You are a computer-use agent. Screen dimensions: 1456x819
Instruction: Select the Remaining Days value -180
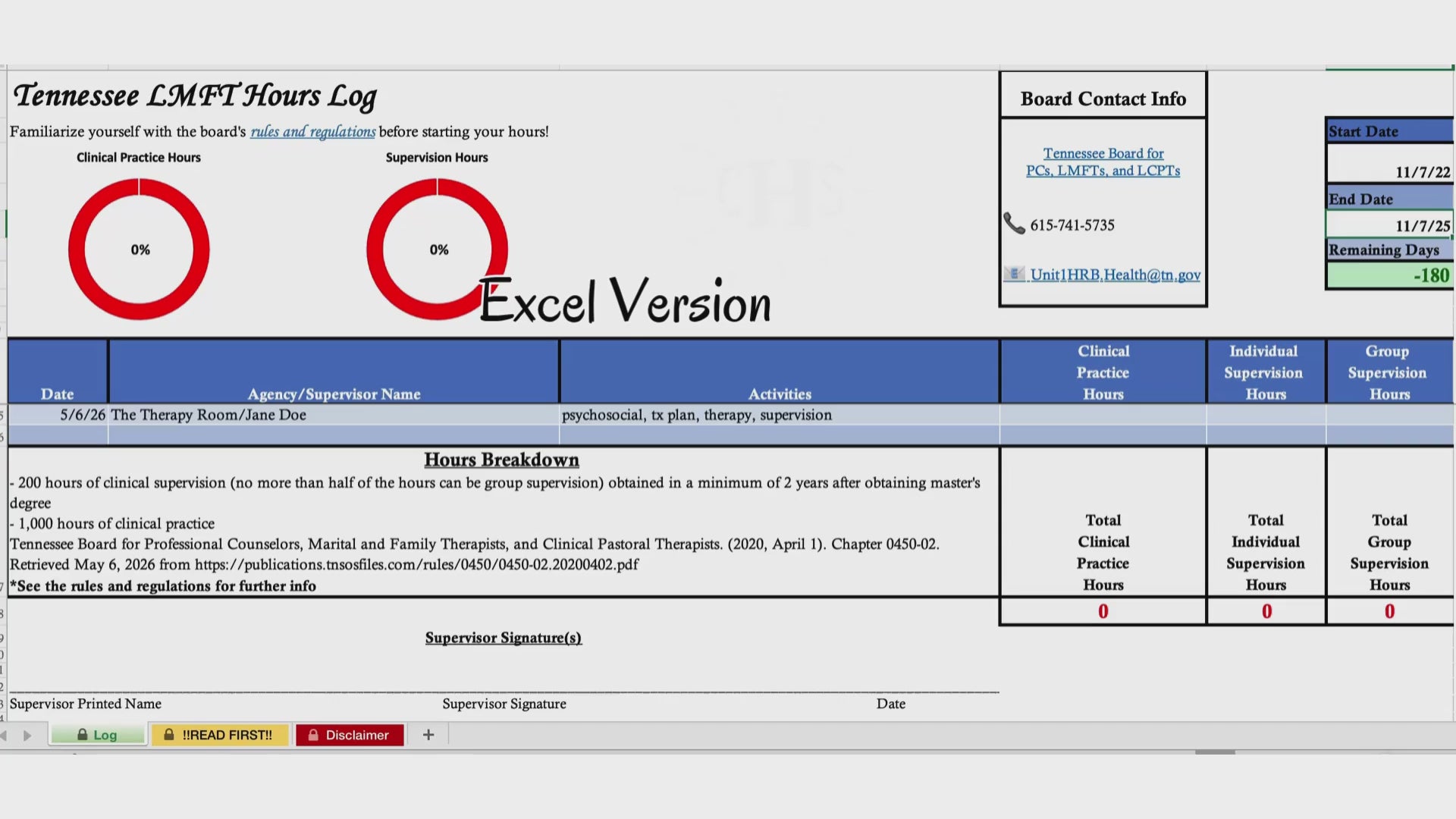1389,275
